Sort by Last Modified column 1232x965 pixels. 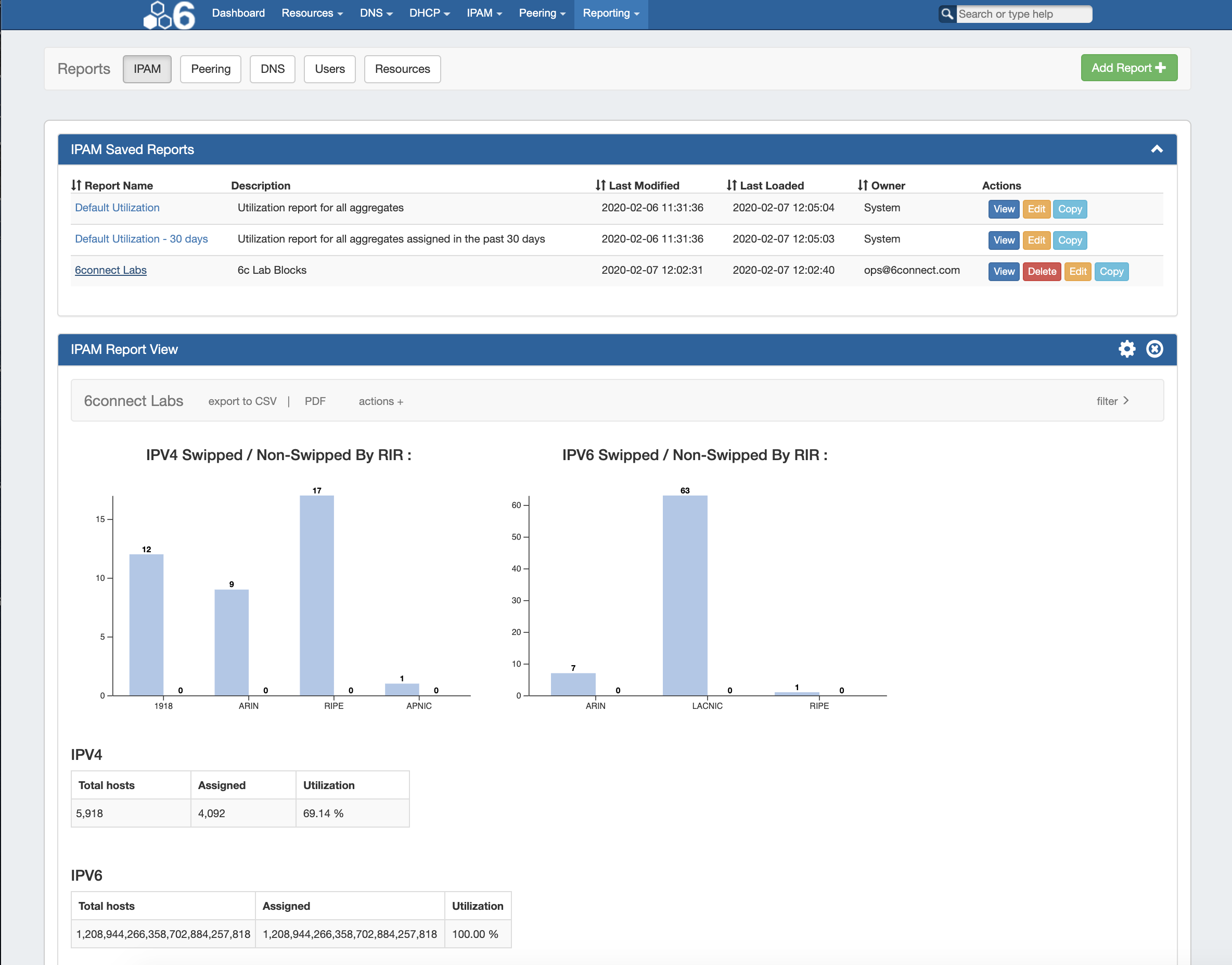pos(637,185)
